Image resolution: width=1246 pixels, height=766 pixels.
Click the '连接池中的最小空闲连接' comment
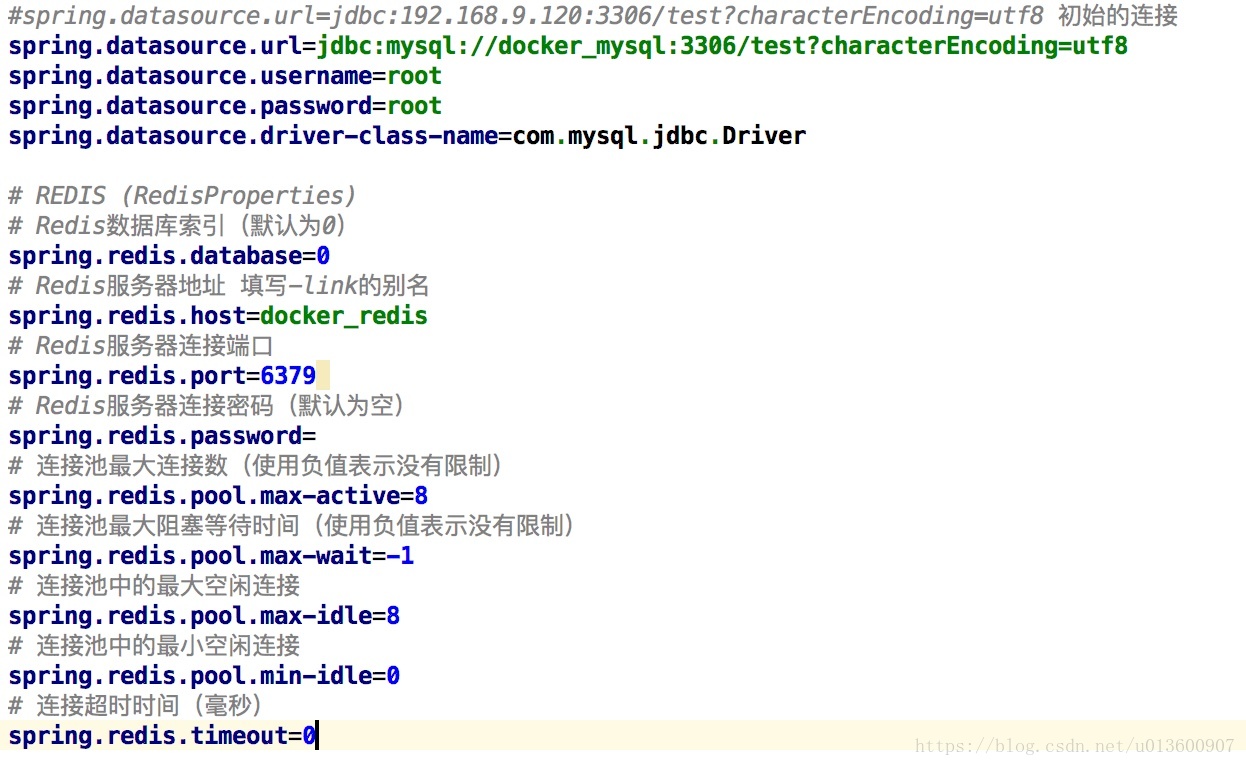coord(154,645)
